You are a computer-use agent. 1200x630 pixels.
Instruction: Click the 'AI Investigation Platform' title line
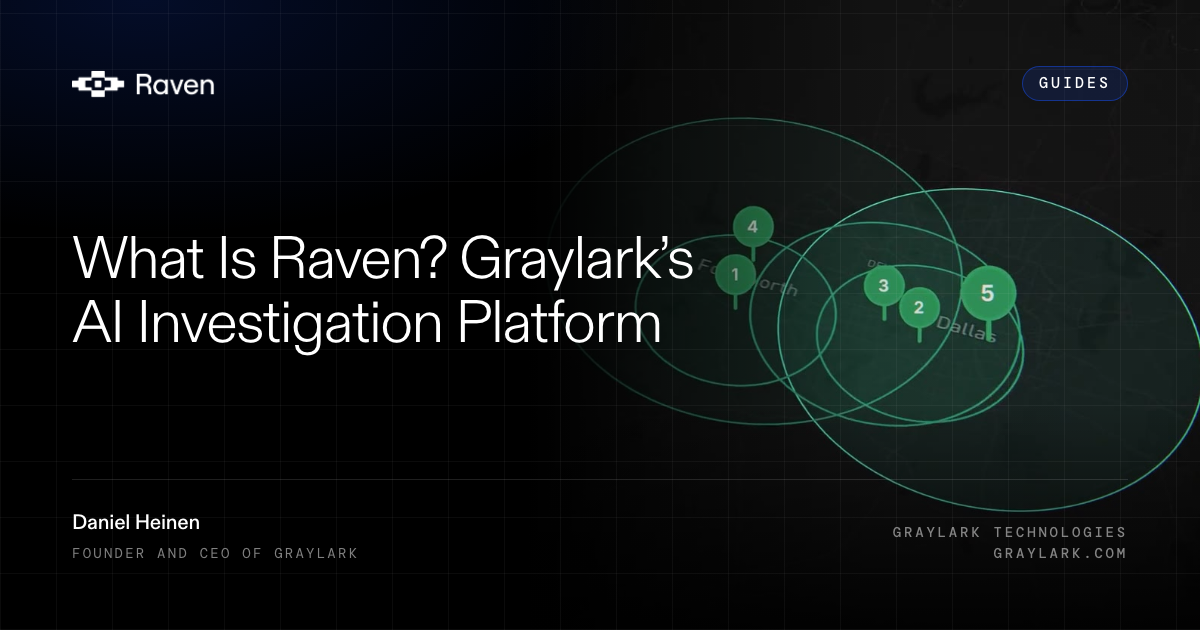[367, 322]
